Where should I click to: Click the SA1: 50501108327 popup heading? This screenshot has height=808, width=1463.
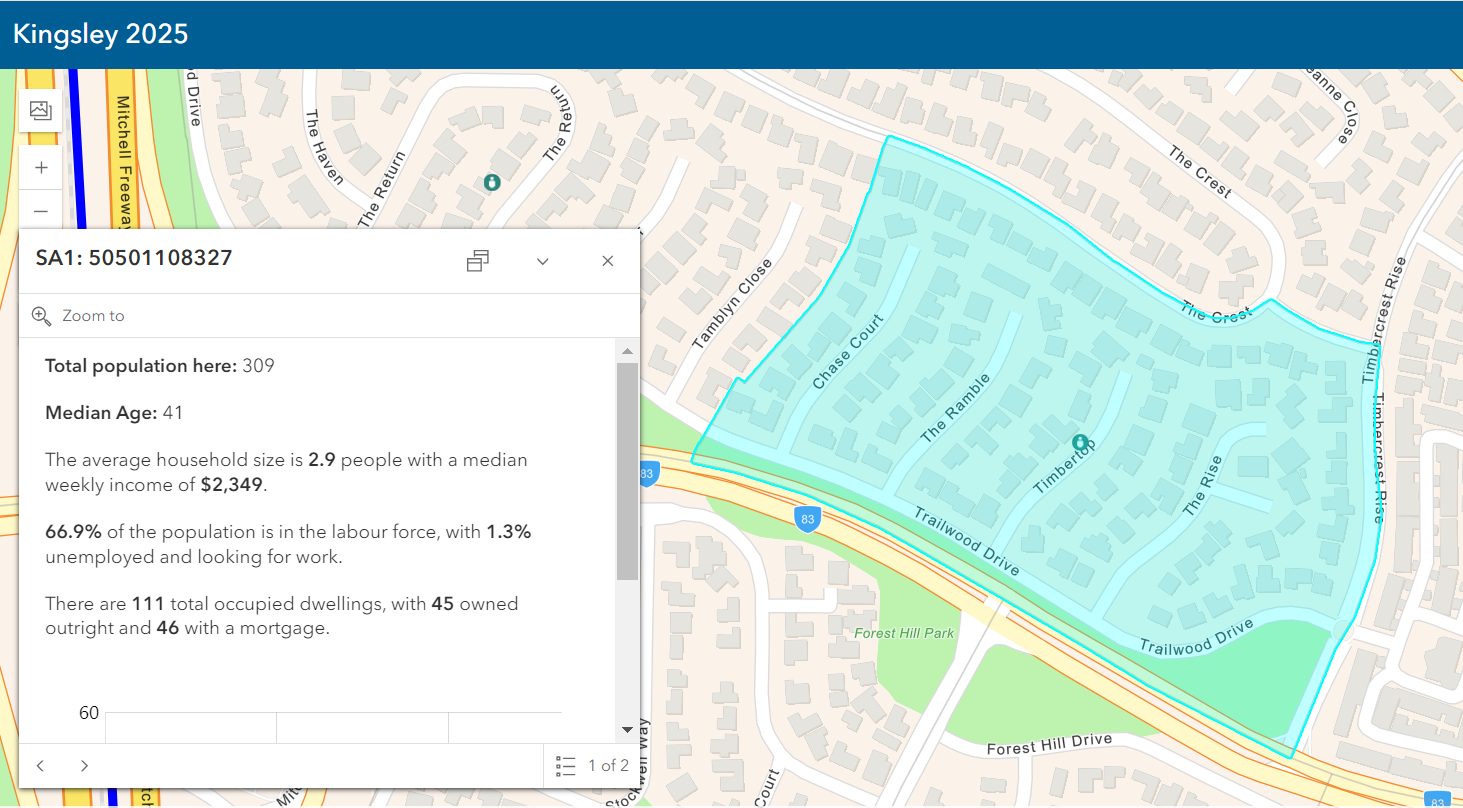click(134, 258)
